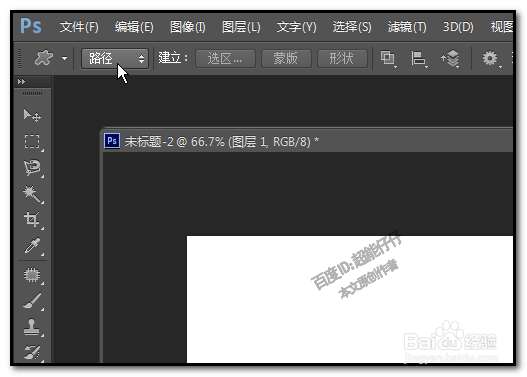Viewport: 527px width, 377px height.
Task: Click the 蒙版 button
Action: pos(286,59)
